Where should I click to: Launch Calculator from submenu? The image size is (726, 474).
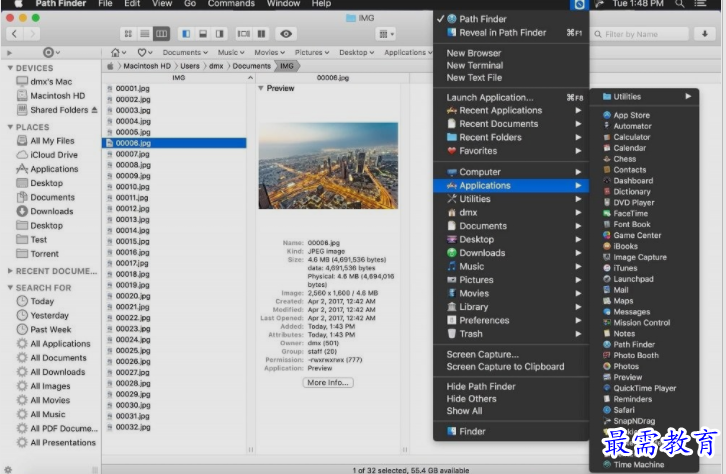pos(644,137)
